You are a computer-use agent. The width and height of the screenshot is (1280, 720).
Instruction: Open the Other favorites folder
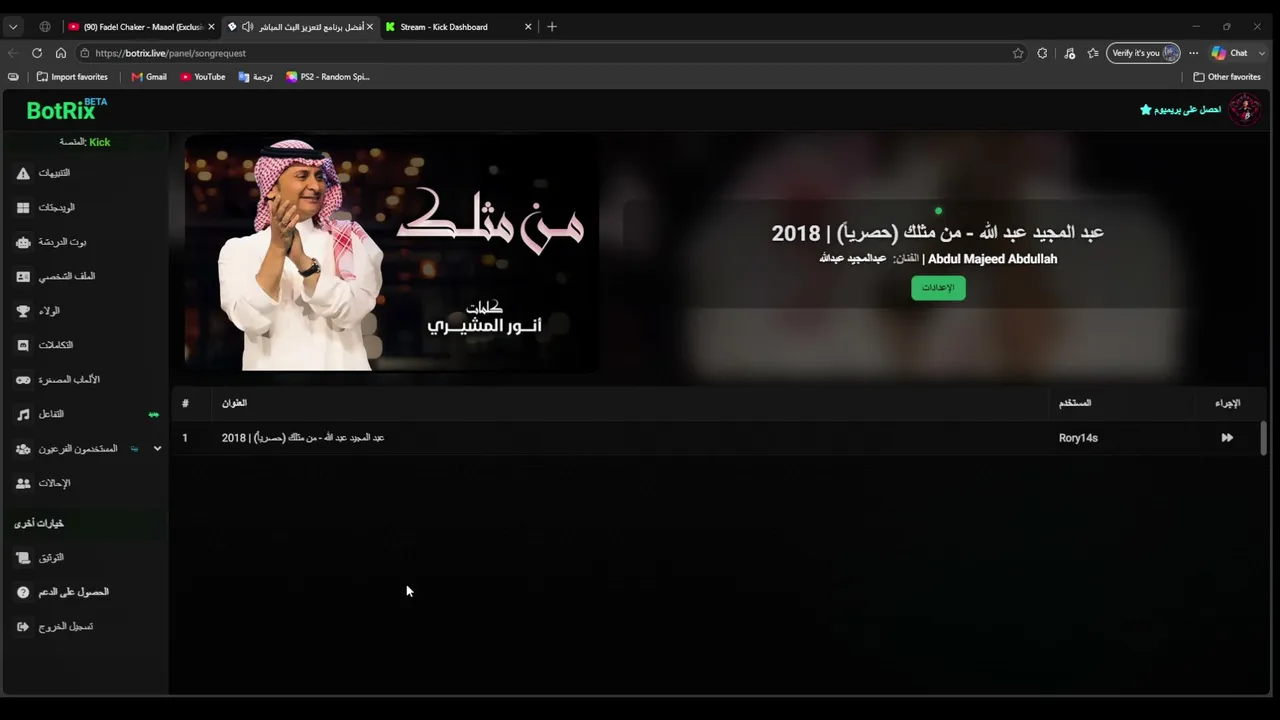click(1227, 77)
